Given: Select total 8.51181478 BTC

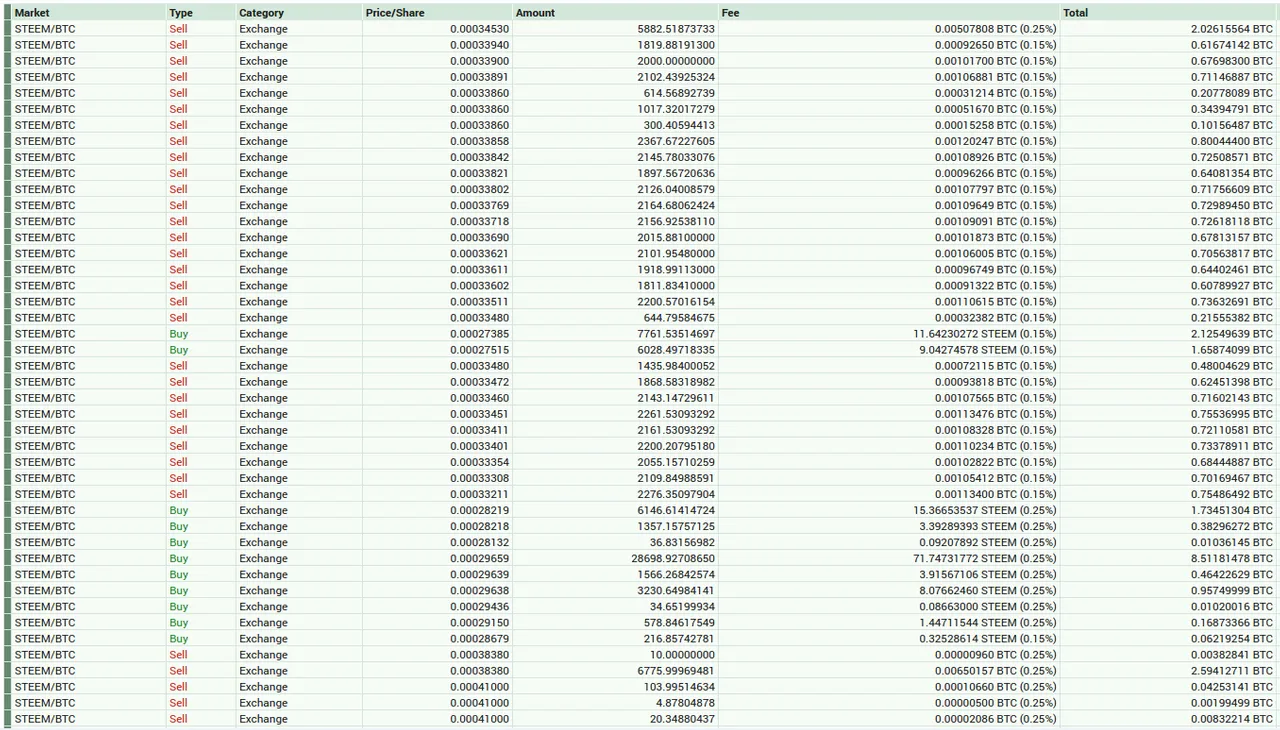Looking at the screenshot, I should [x=1232, y=558].
